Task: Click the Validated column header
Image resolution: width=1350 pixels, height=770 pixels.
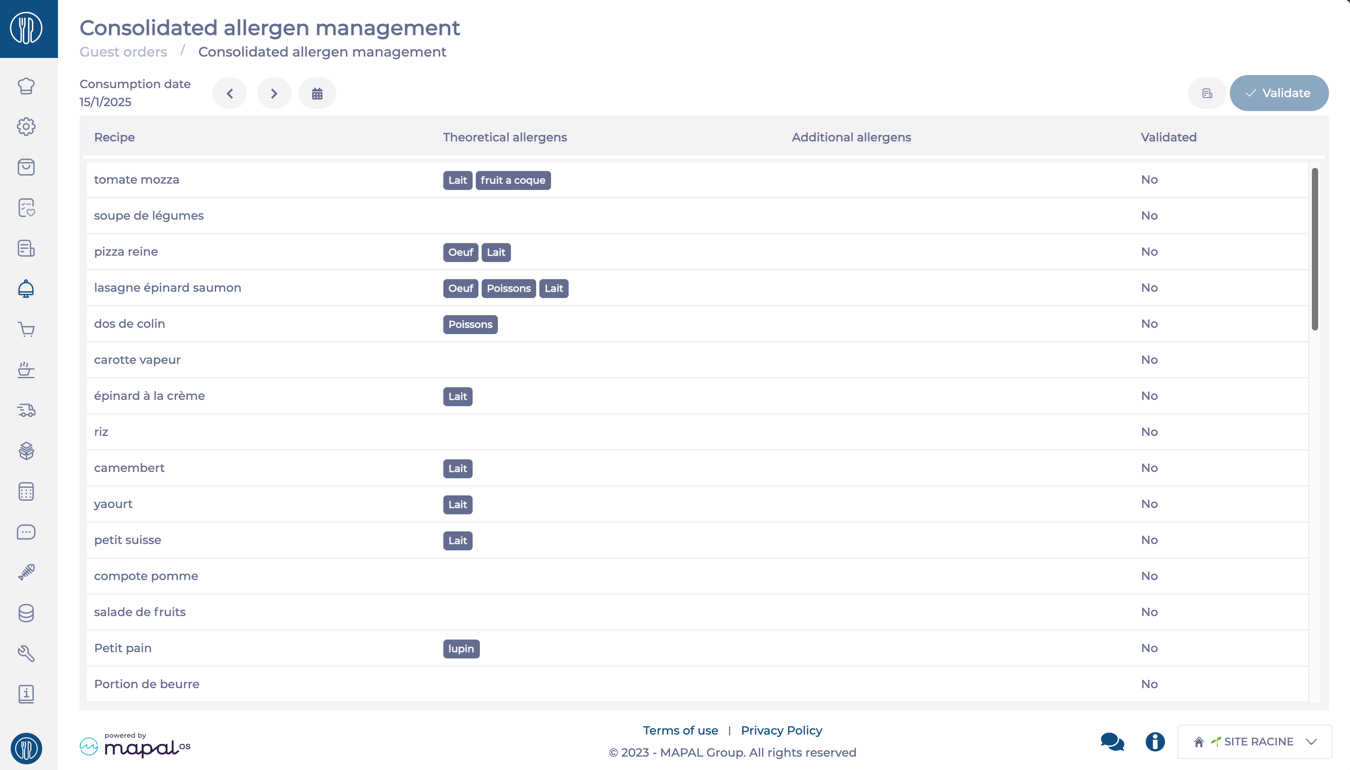Action: [1168, 137]
